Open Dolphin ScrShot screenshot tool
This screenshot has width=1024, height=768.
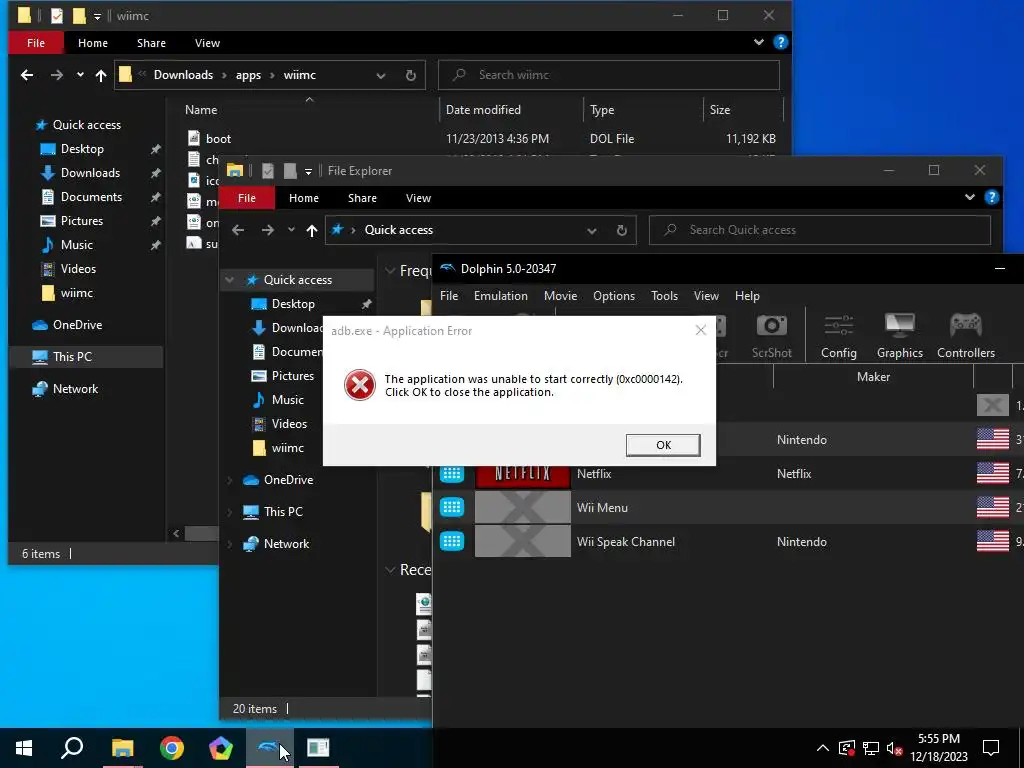click(x=771, y=336)
